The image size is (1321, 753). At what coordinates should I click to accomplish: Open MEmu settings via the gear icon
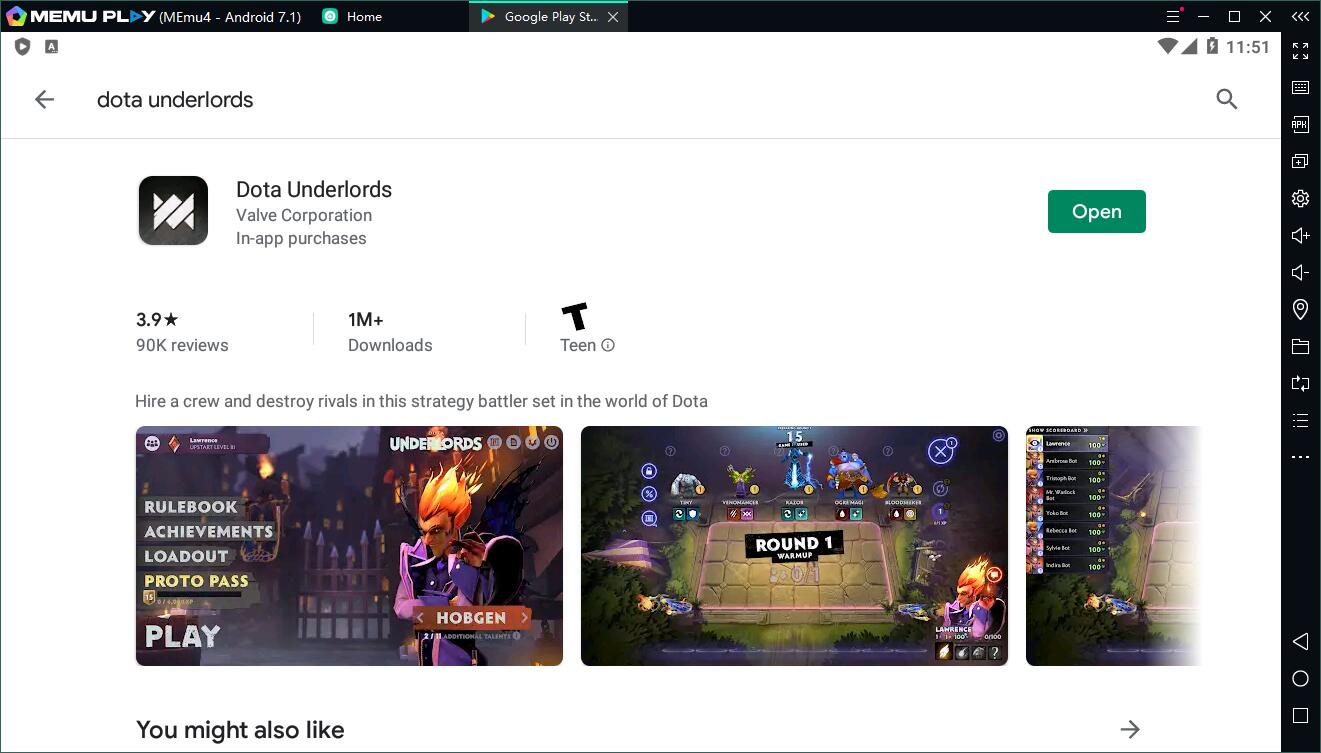(1300, 198)
